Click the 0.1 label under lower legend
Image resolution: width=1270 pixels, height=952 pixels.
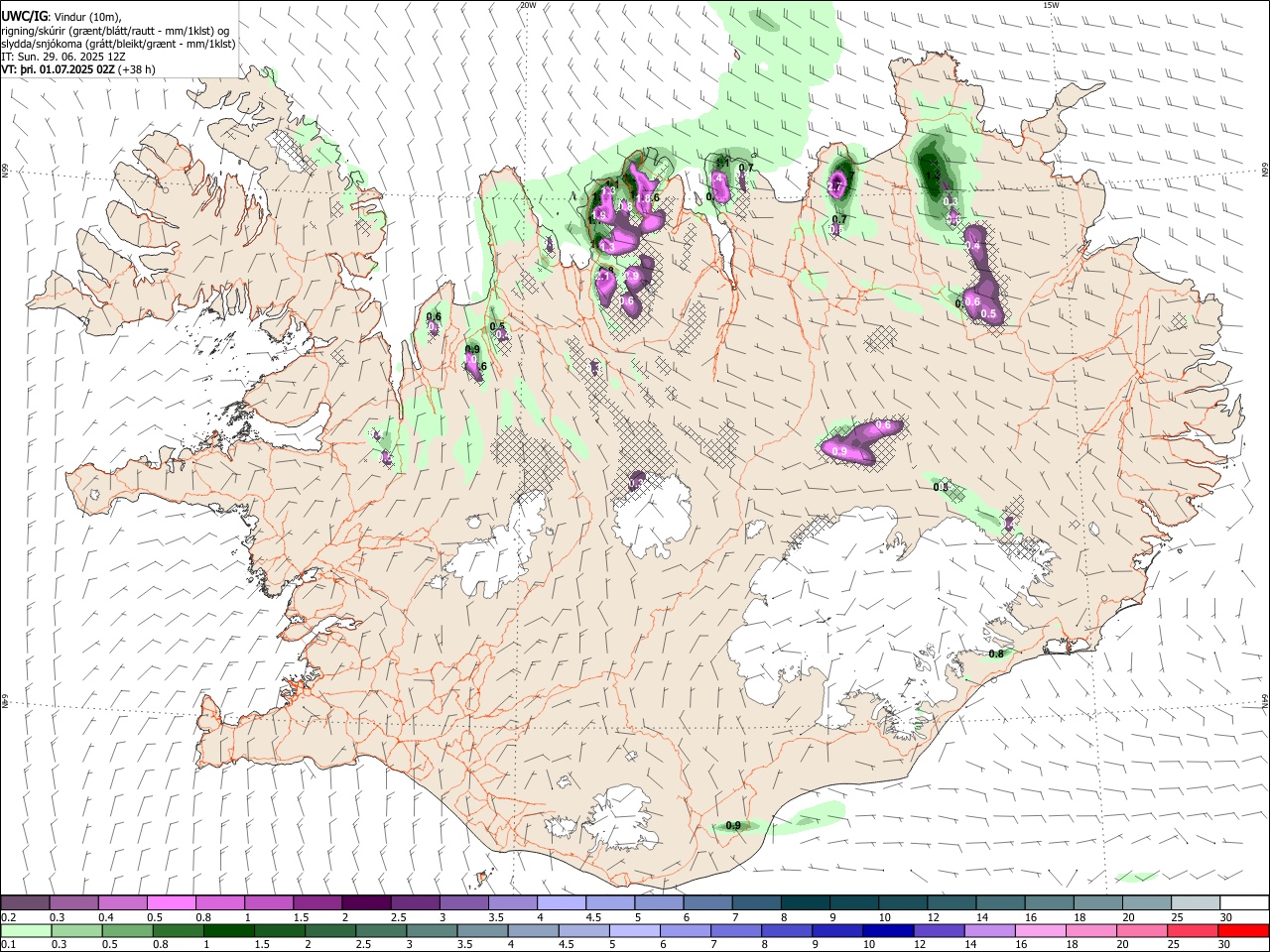9,944
